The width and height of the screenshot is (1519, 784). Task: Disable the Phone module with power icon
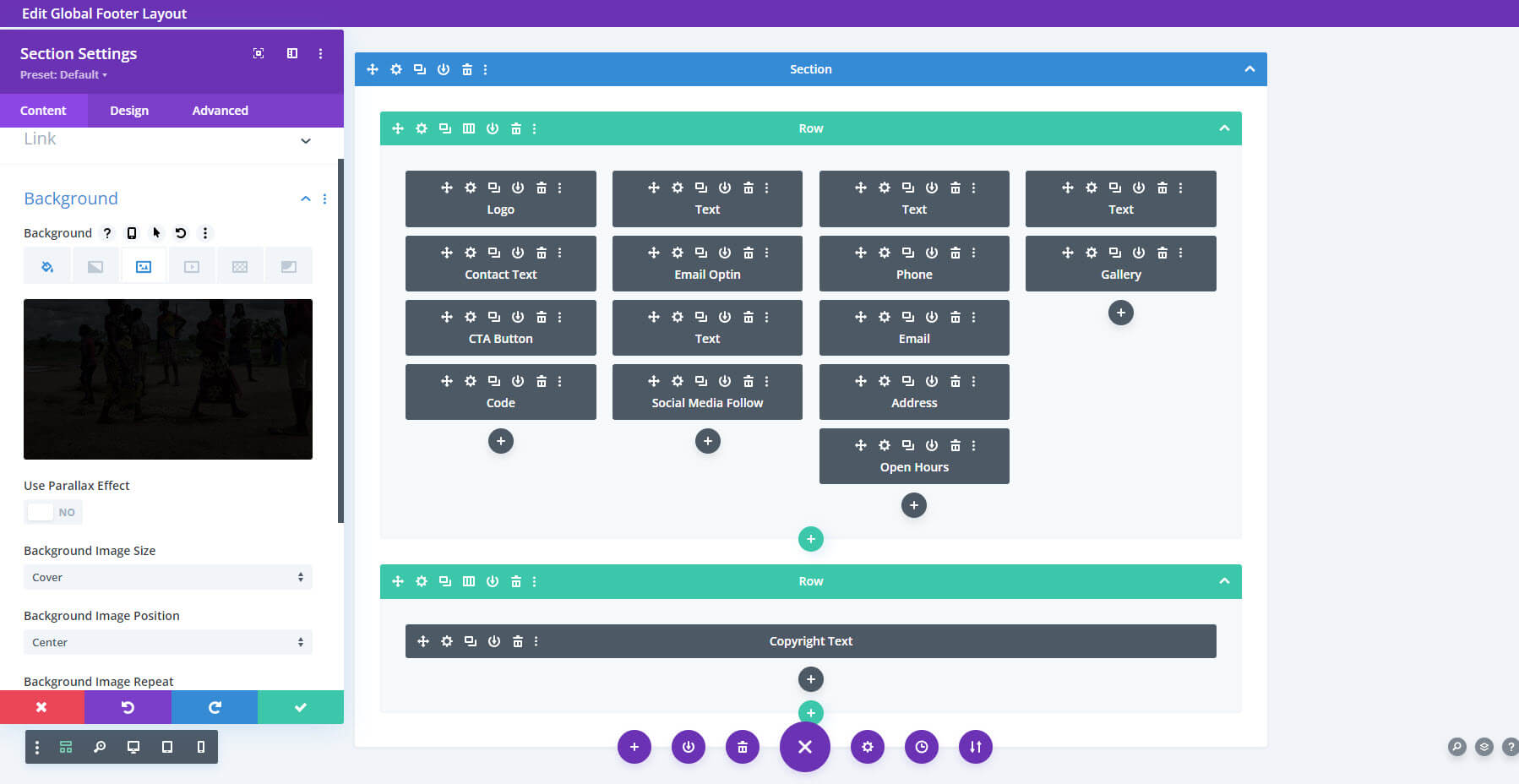tap(932, 252)
